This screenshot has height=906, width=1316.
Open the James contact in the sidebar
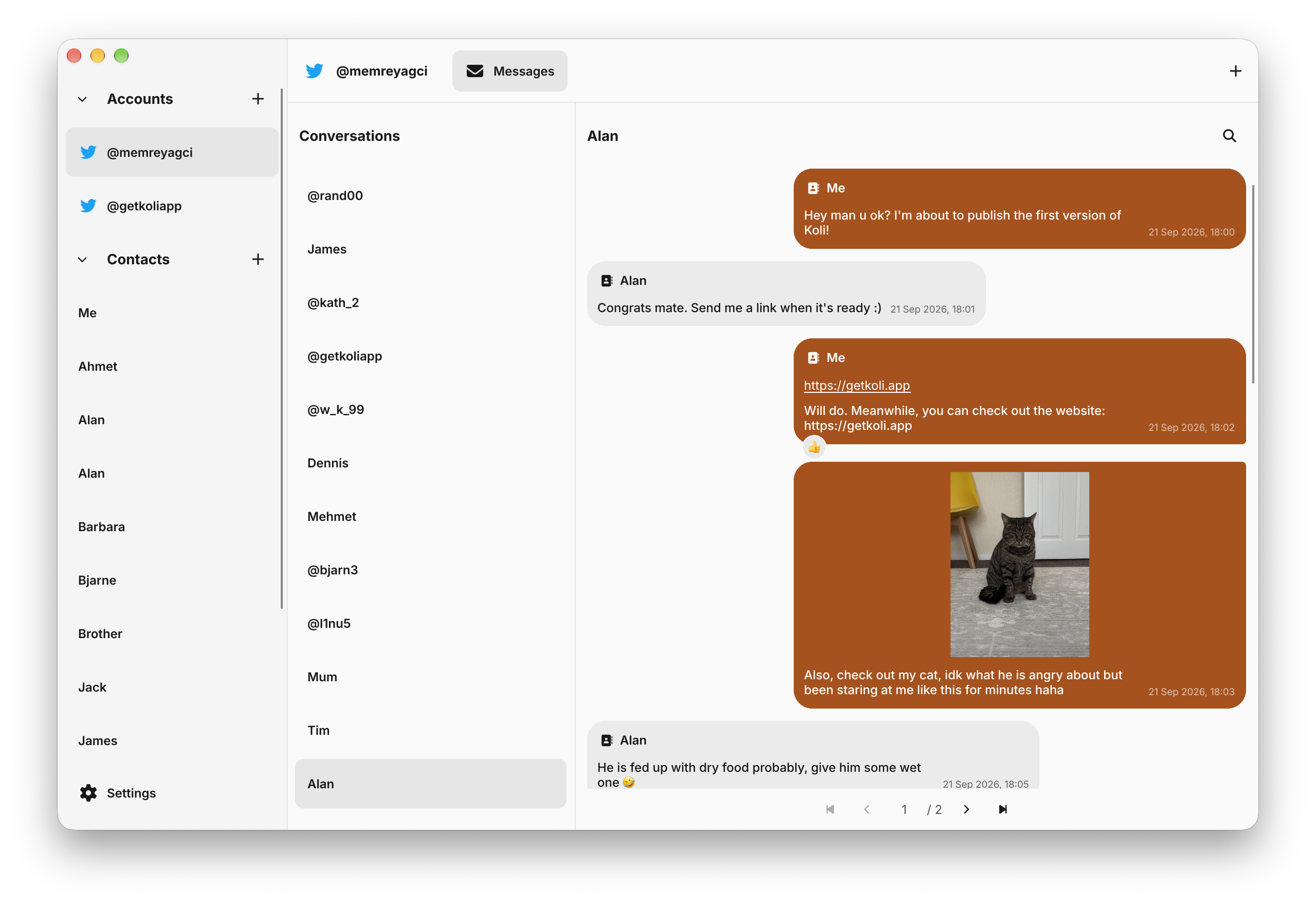(x=172, y=740)
